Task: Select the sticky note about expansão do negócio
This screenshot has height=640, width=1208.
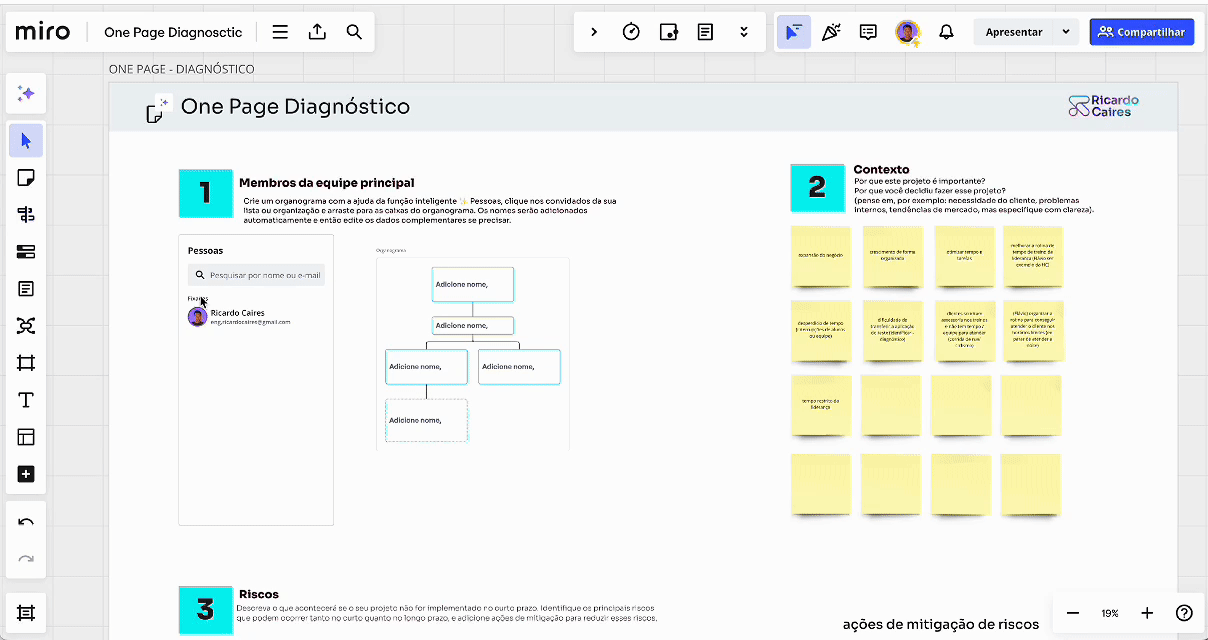Action: [x=821, y=256]
